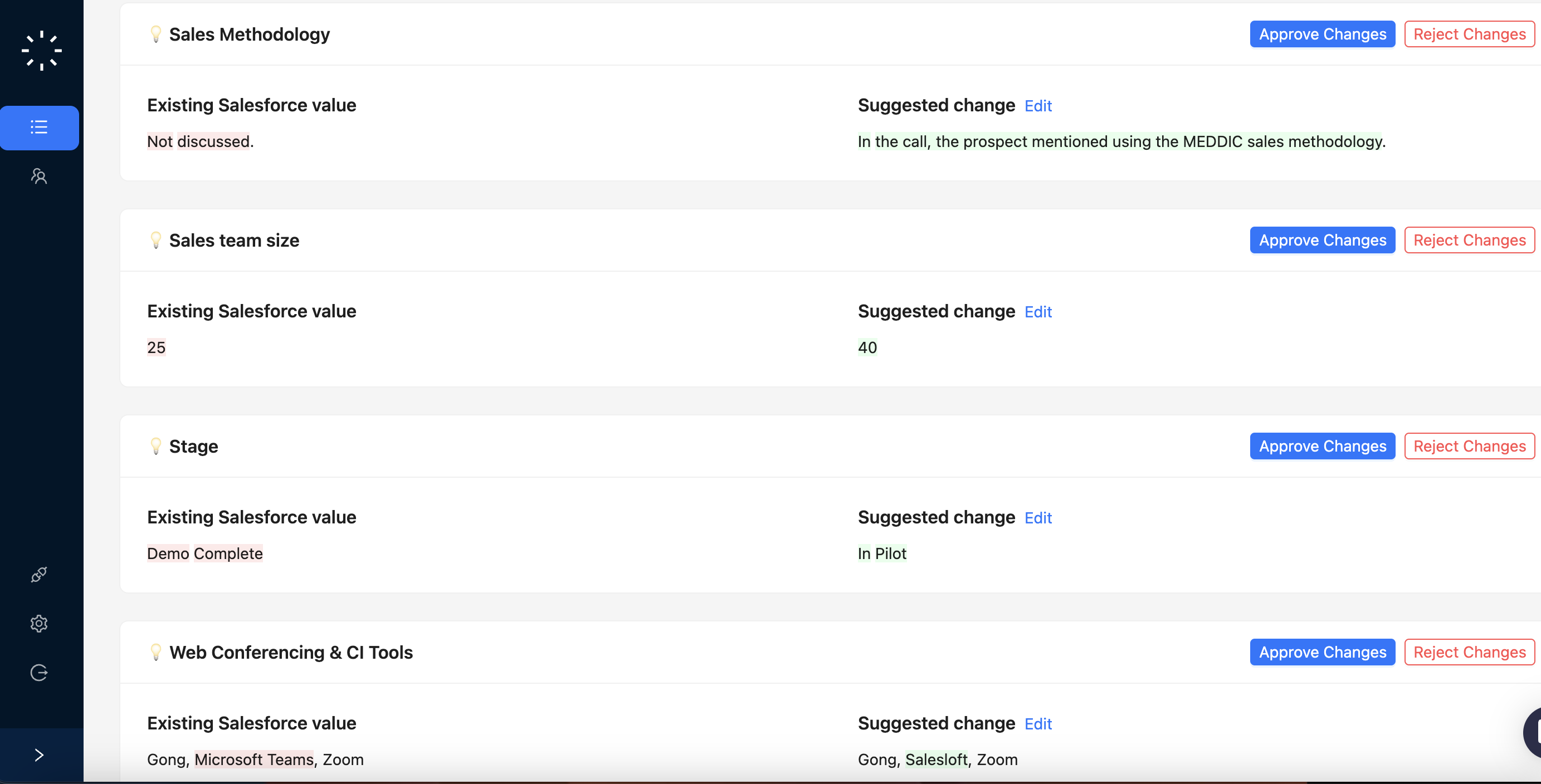Click the logout icon in sidebar
The width and height of the screenshot is (1541, 784).
(39, 673)
